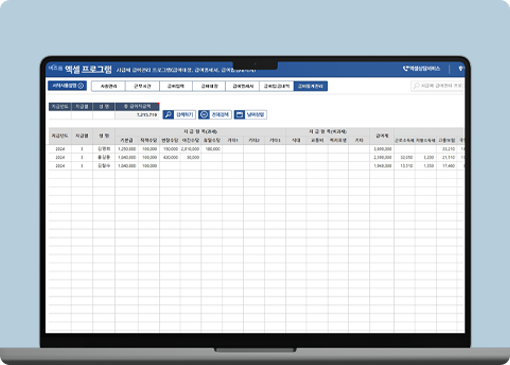Click the magnifier icon in the top search box

tap(416, 86)
